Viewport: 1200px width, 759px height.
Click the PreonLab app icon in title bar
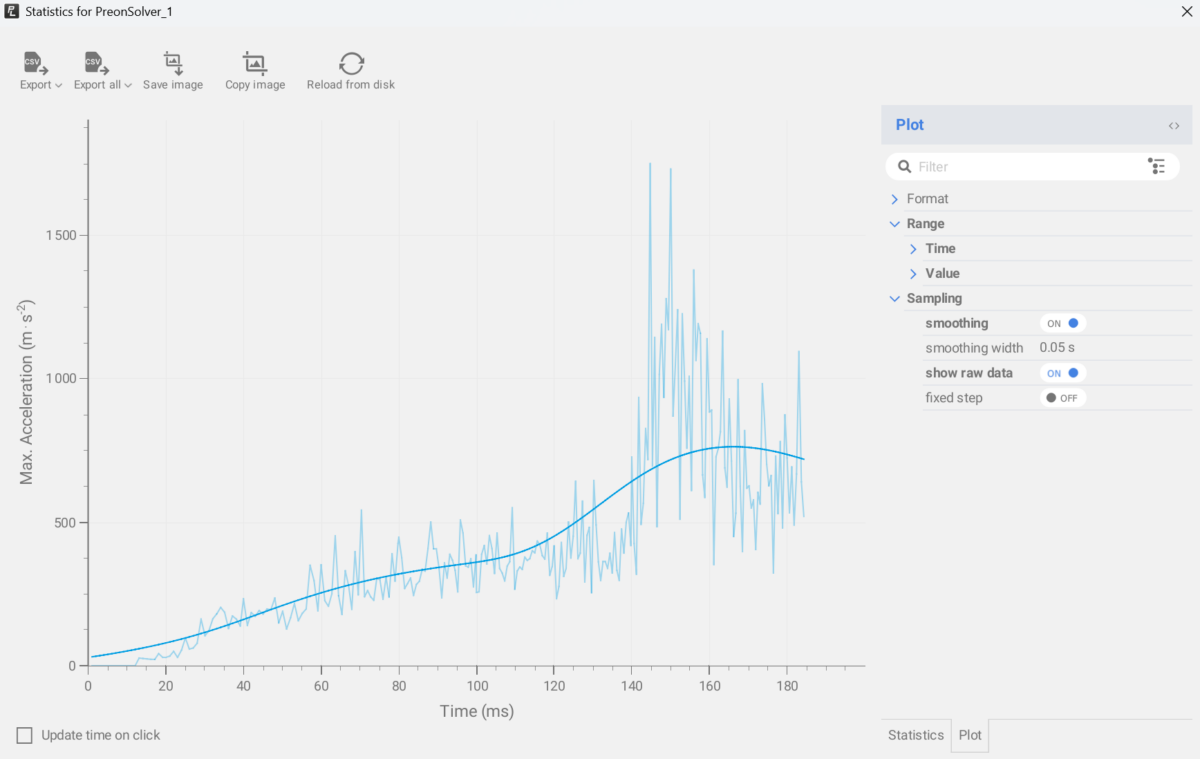tap(11, 11)
